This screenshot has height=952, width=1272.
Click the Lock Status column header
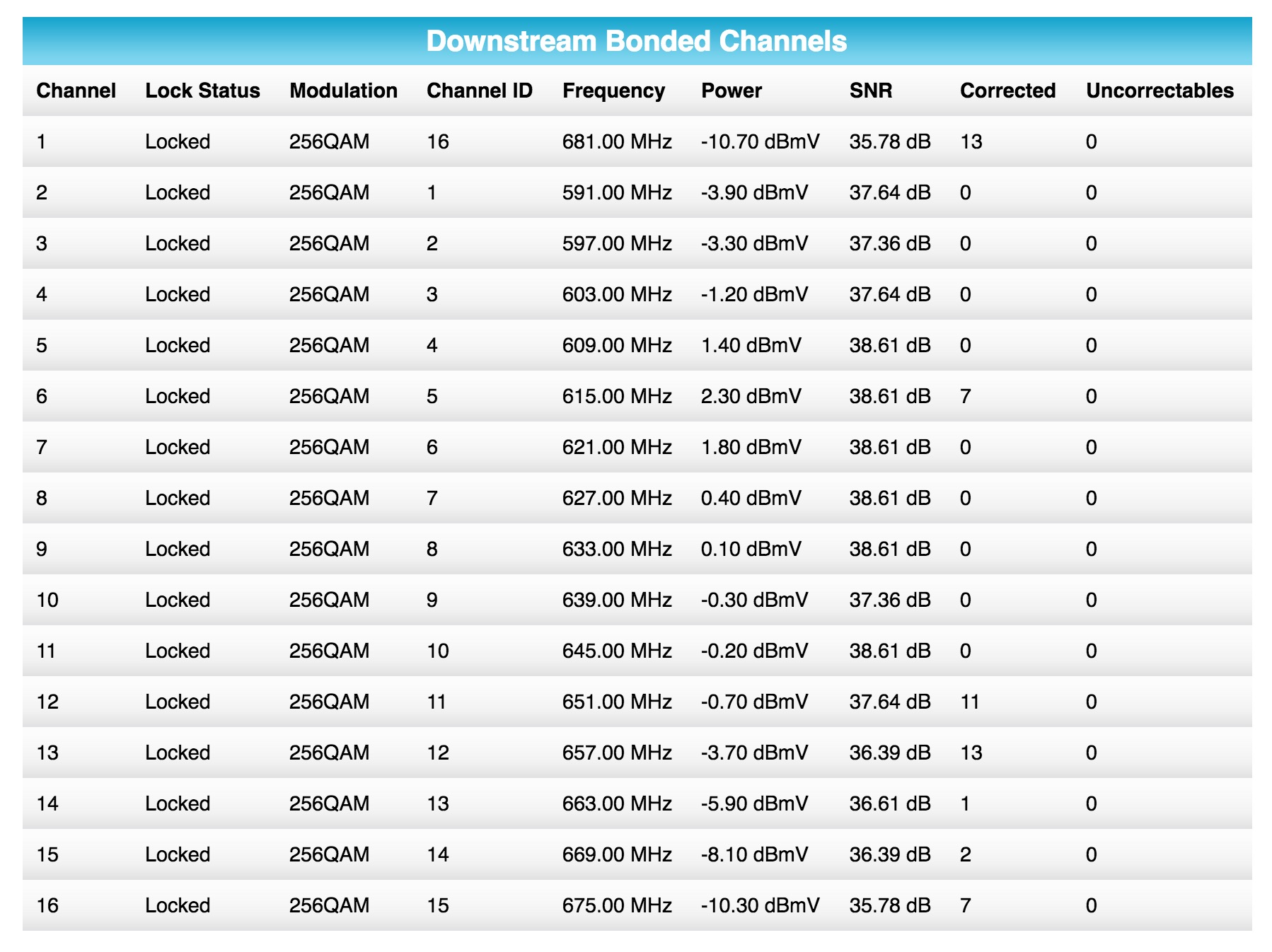coord(202,91)
